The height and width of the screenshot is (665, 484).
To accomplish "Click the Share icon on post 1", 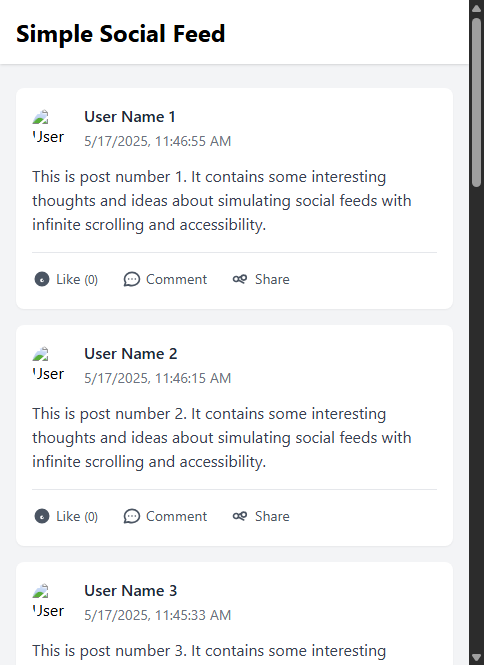I will [240, 279].
